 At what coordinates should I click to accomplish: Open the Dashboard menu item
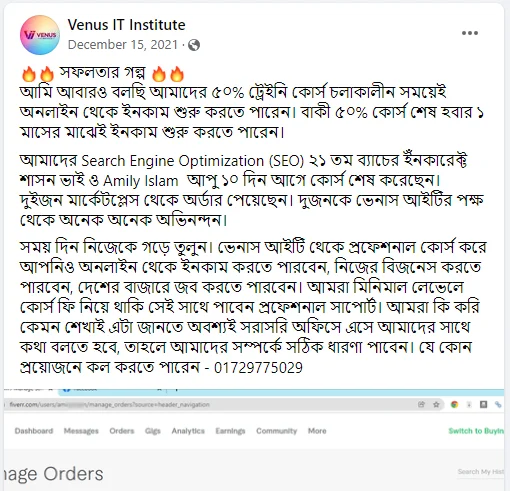pyautogui.click(x=34, y=431)
